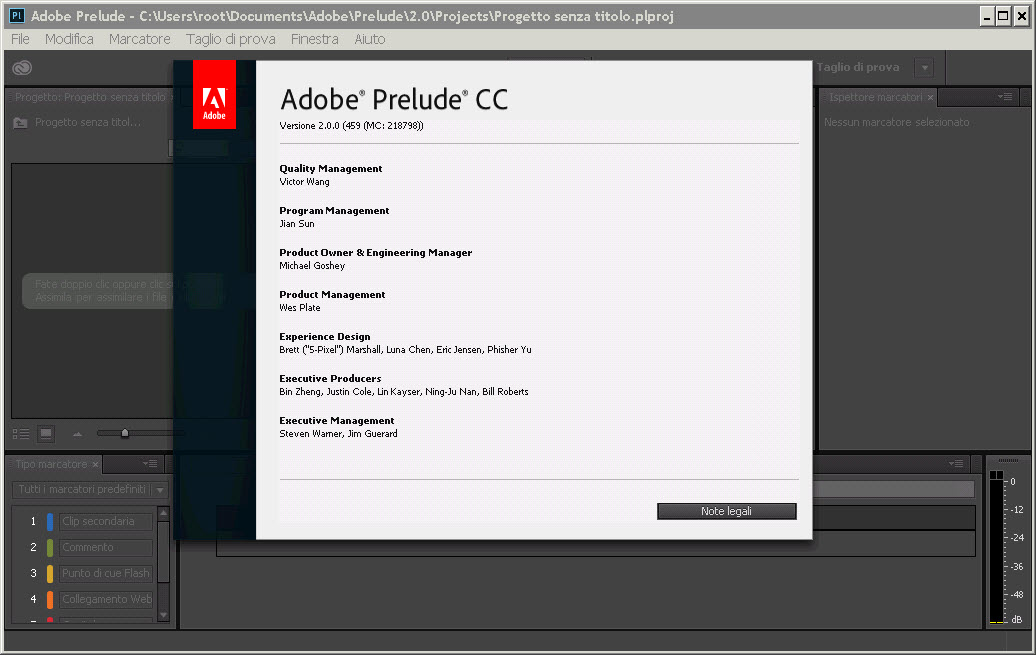The width and height of the screenshot is (1036, 655).
Task: Open the Taglio di prova workspace dropdown arrow
Action: 924,67
